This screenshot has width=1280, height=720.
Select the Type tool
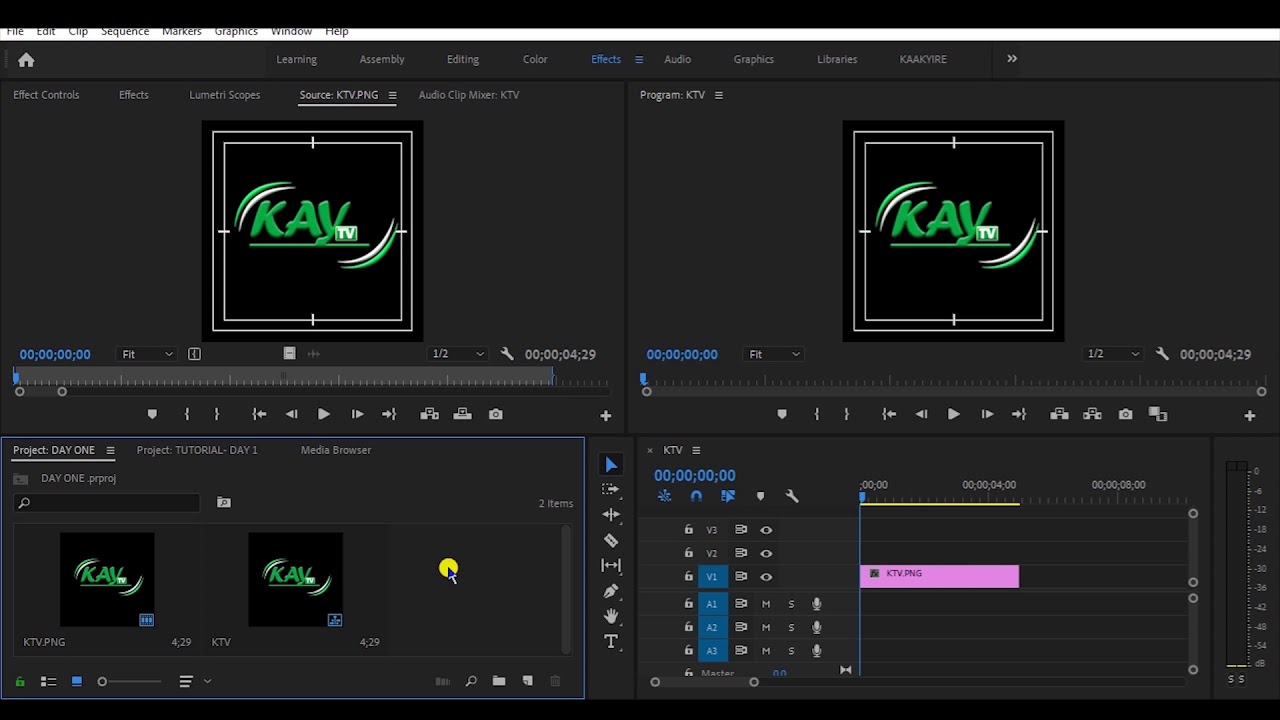tap(611, 641)
